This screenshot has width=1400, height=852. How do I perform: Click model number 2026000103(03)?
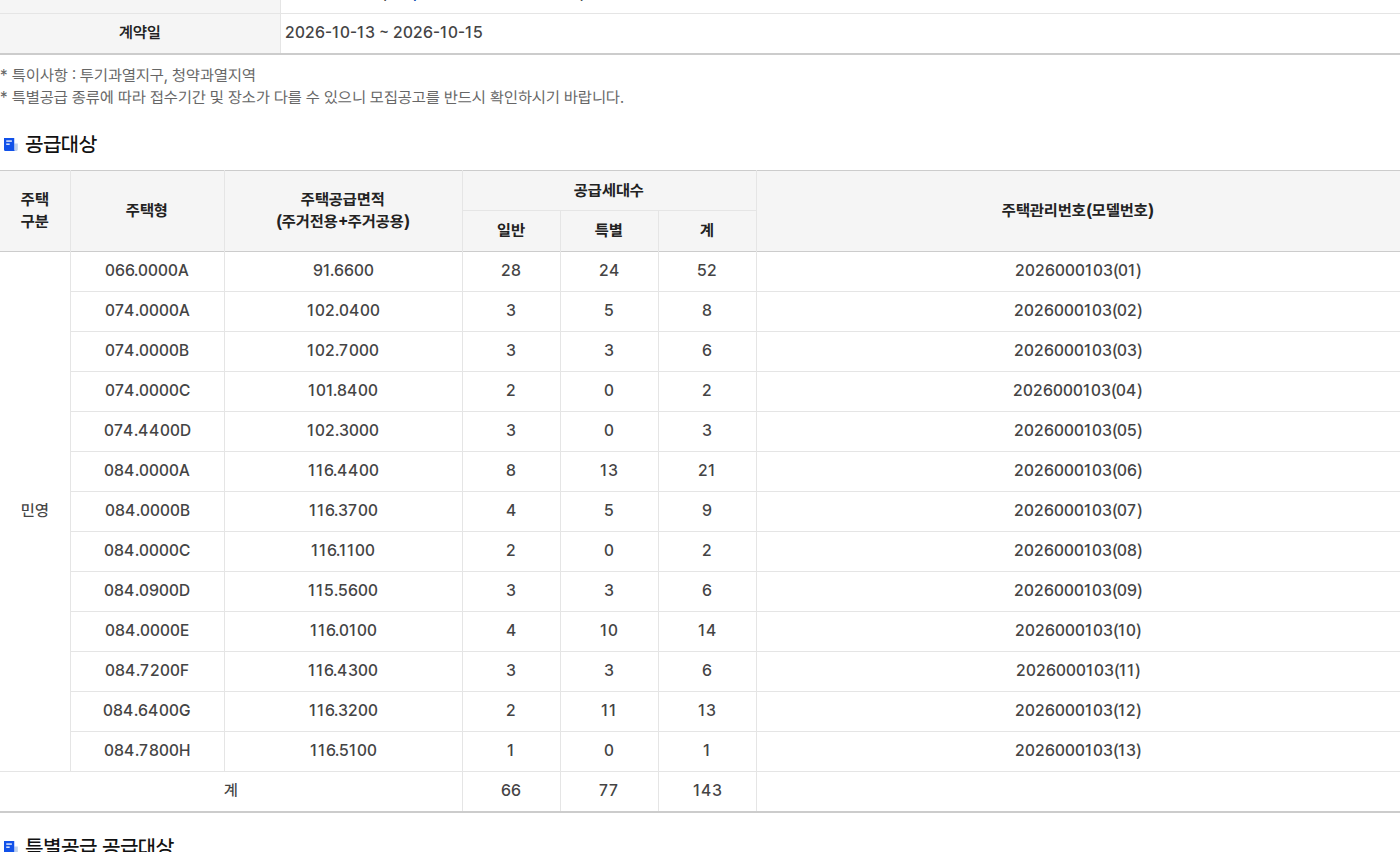coord(1078,351)
